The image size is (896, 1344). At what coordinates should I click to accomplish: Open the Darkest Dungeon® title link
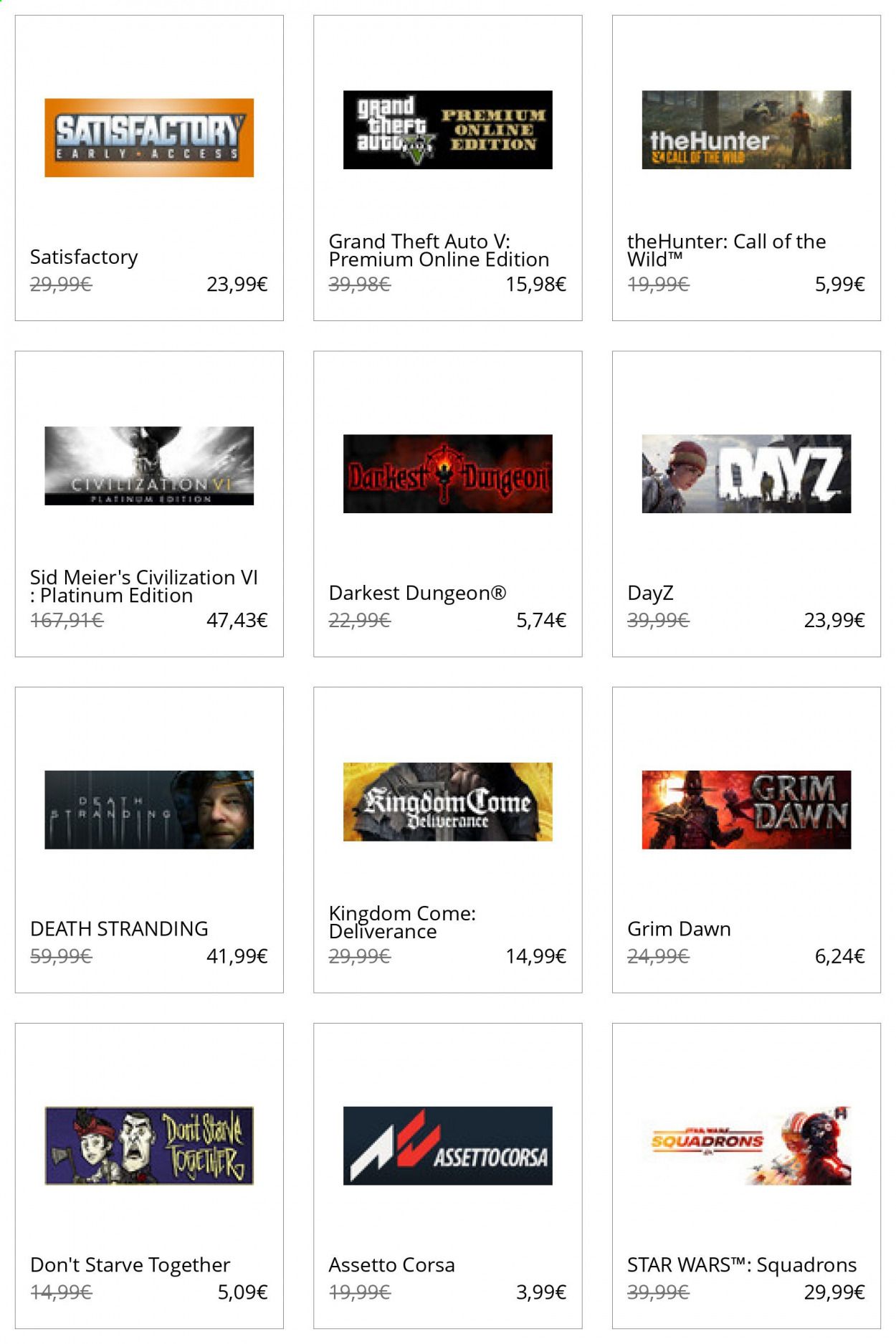(417, 593)
